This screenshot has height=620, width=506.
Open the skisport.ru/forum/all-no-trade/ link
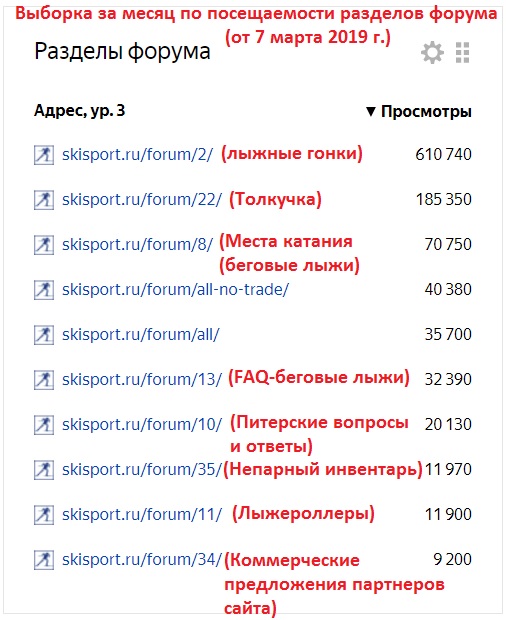(x=176, y=290)
